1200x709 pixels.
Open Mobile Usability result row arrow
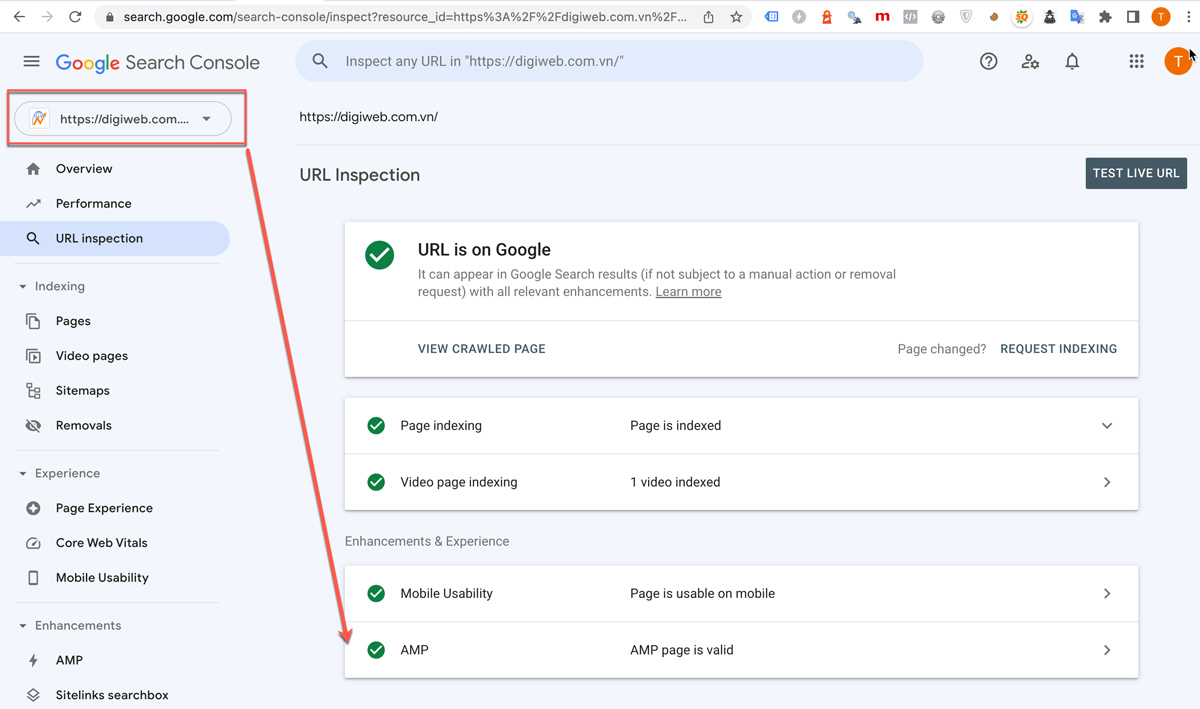click(x=1107, y=594)
